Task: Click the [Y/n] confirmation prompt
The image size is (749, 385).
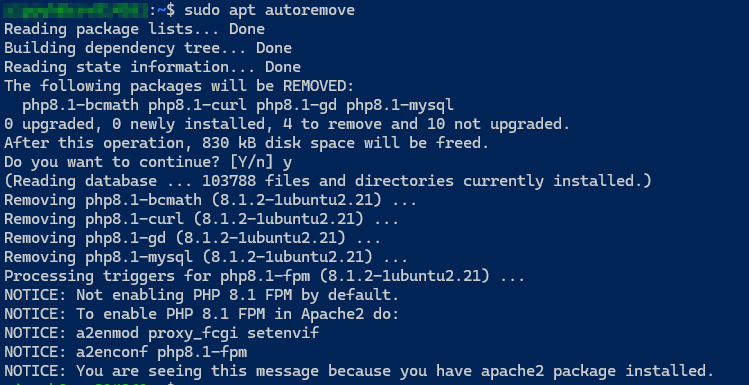Action: click(x=252, y=162)
